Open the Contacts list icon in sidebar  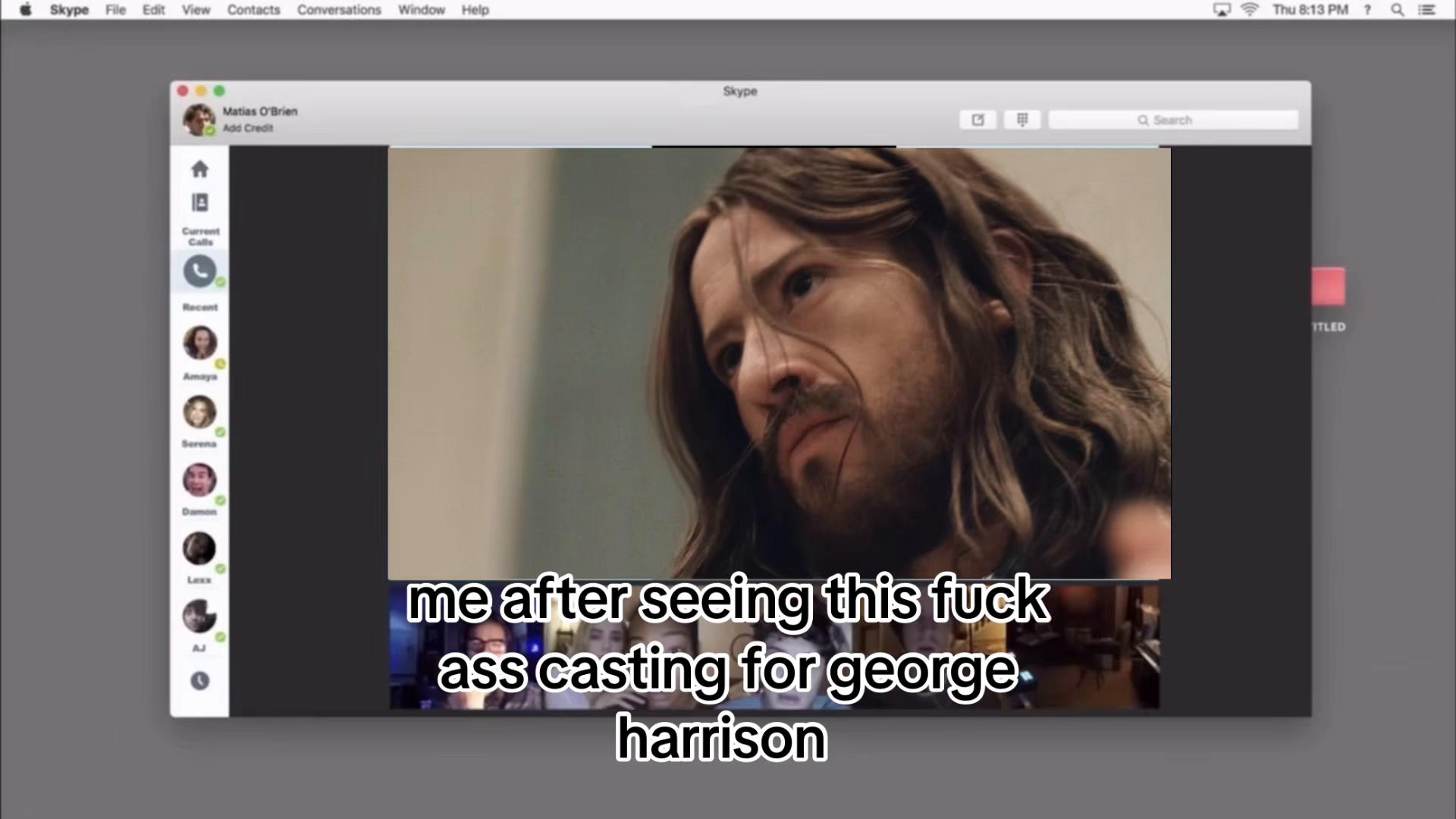(199, 202)
